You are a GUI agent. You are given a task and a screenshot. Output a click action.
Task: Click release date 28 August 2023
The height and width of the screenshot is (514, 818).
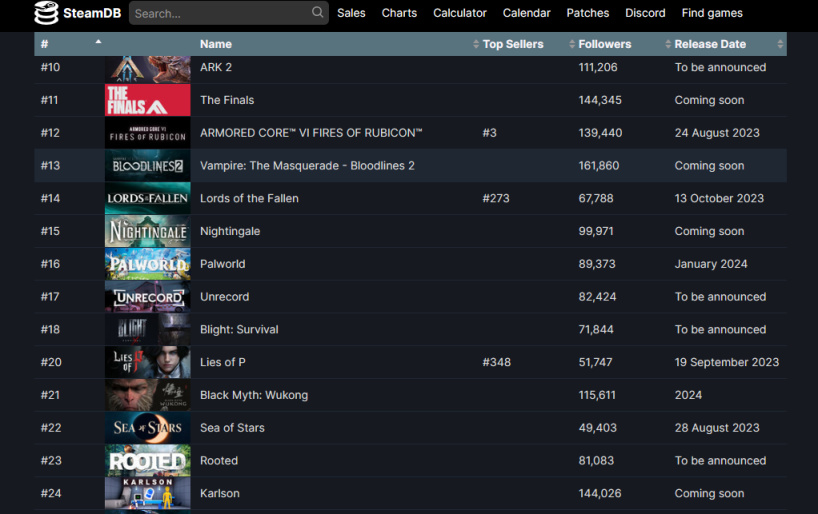pyautogui.click(x=717, y=428)
